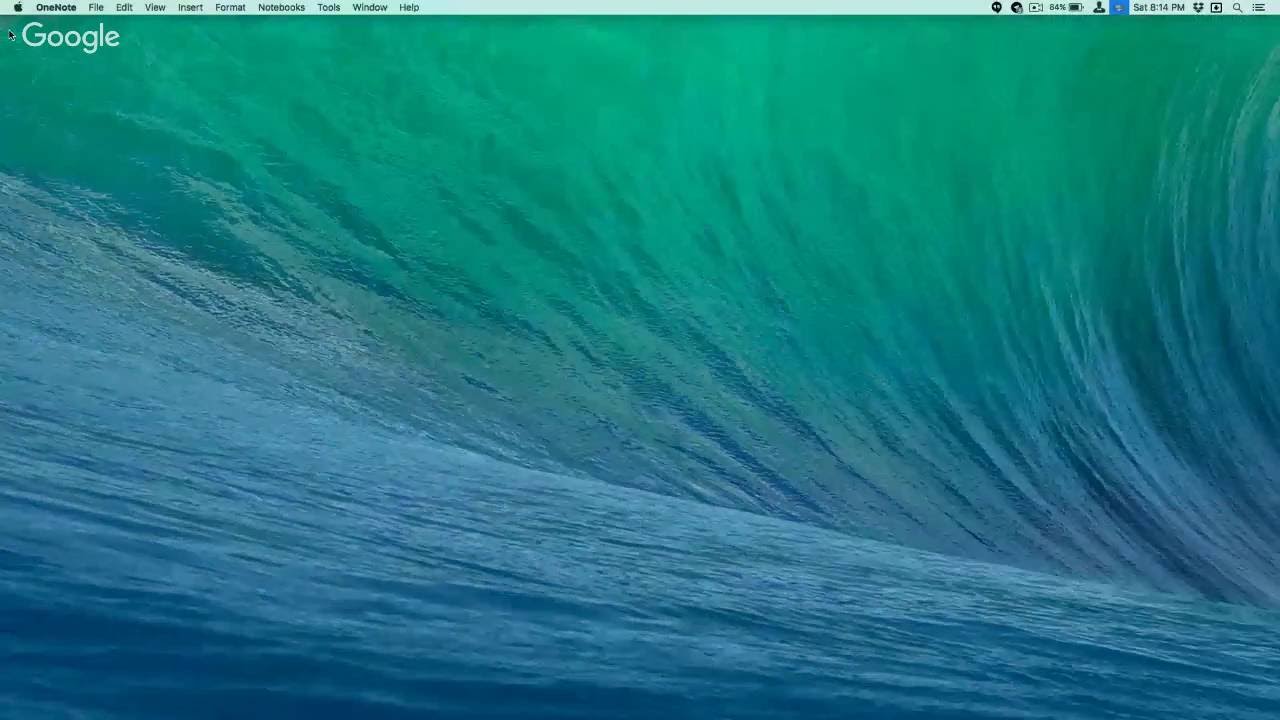Open the Help menu
Screen dimensions: 1280x720
coord(409,7)
